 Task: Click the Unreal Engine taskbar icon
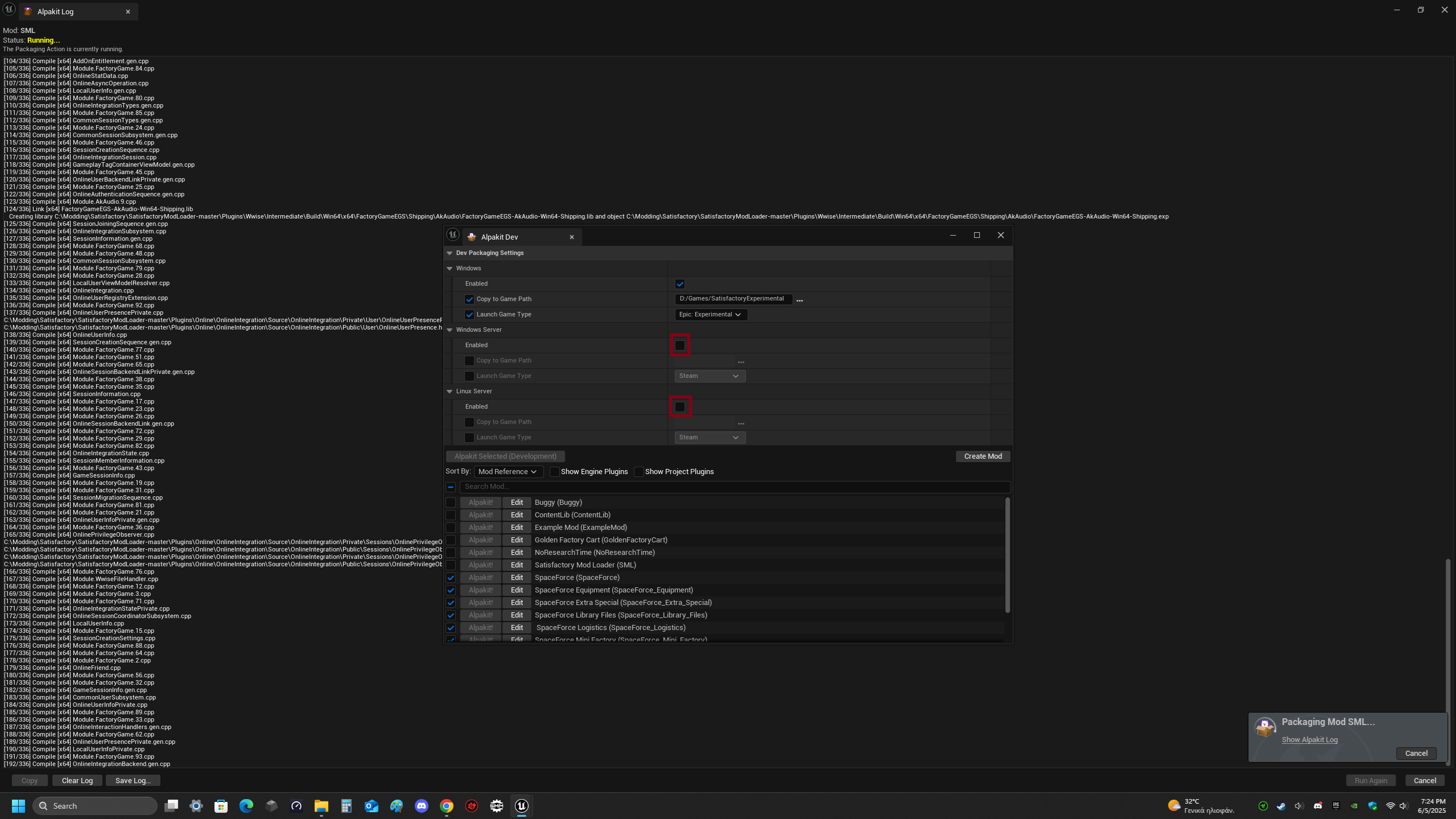[x=522, y=806]
